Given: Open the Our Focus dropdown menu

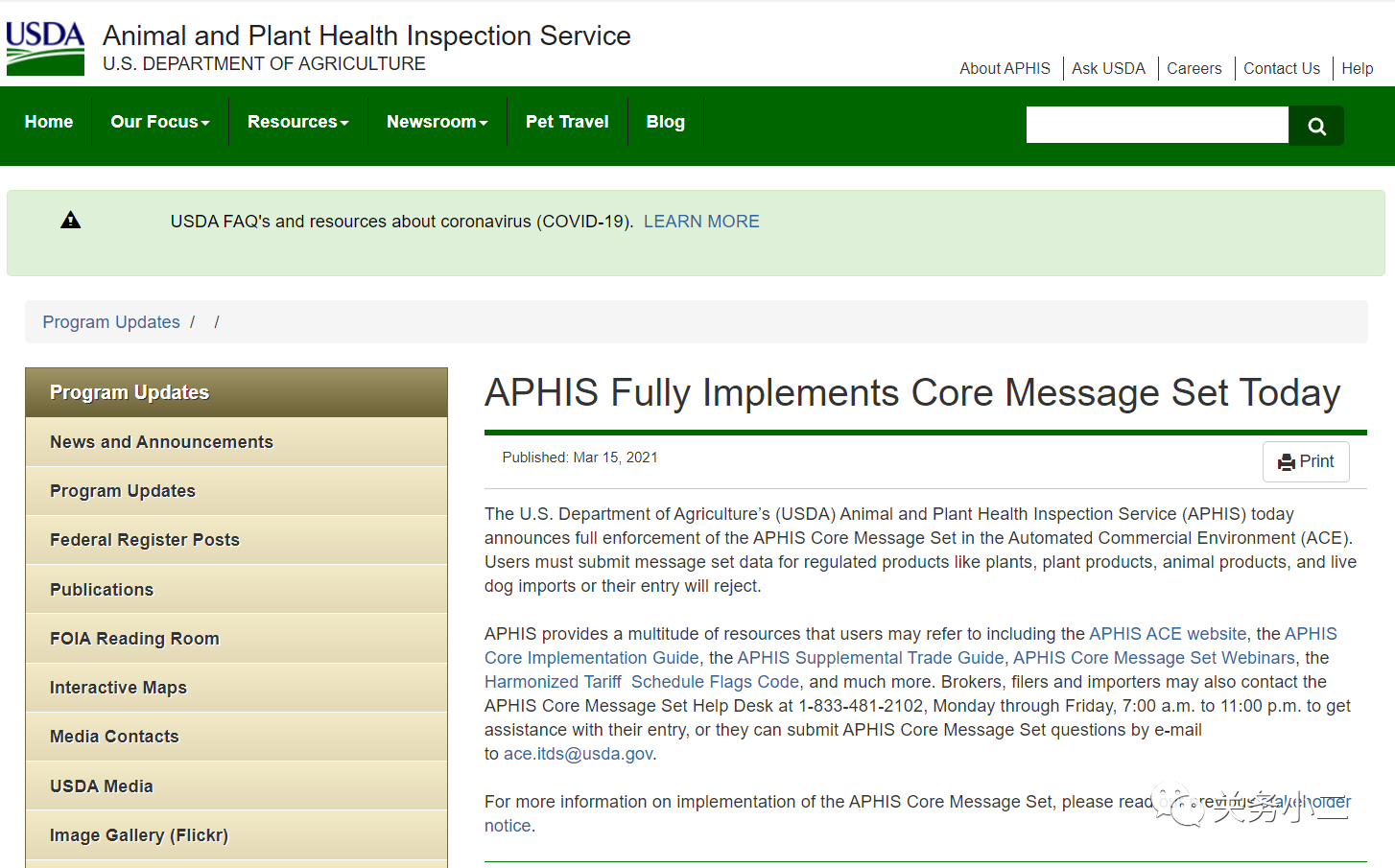Looking at the screenshot, I should (160, 122).
